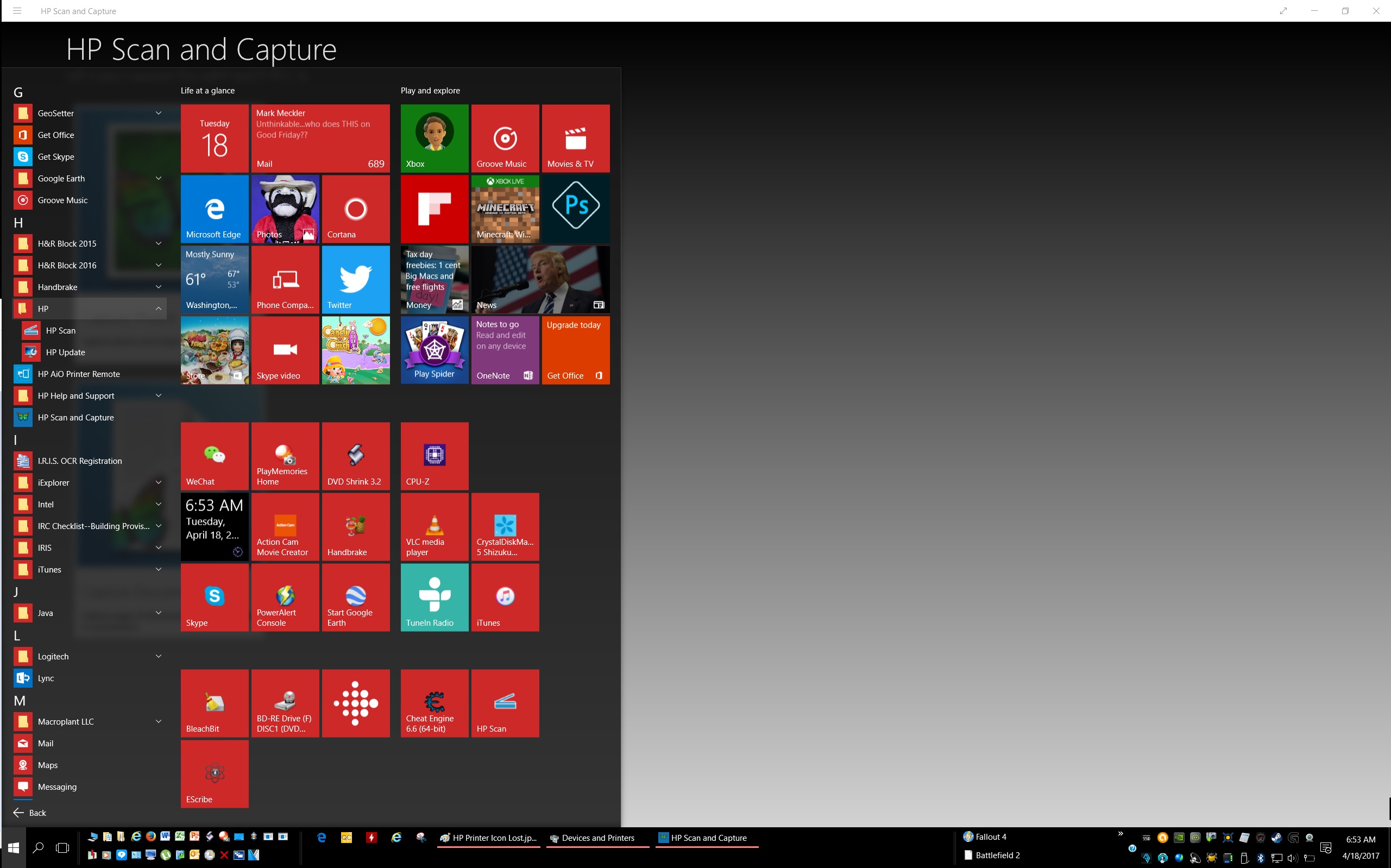Open the WeChat tile

tap(214, 456)
